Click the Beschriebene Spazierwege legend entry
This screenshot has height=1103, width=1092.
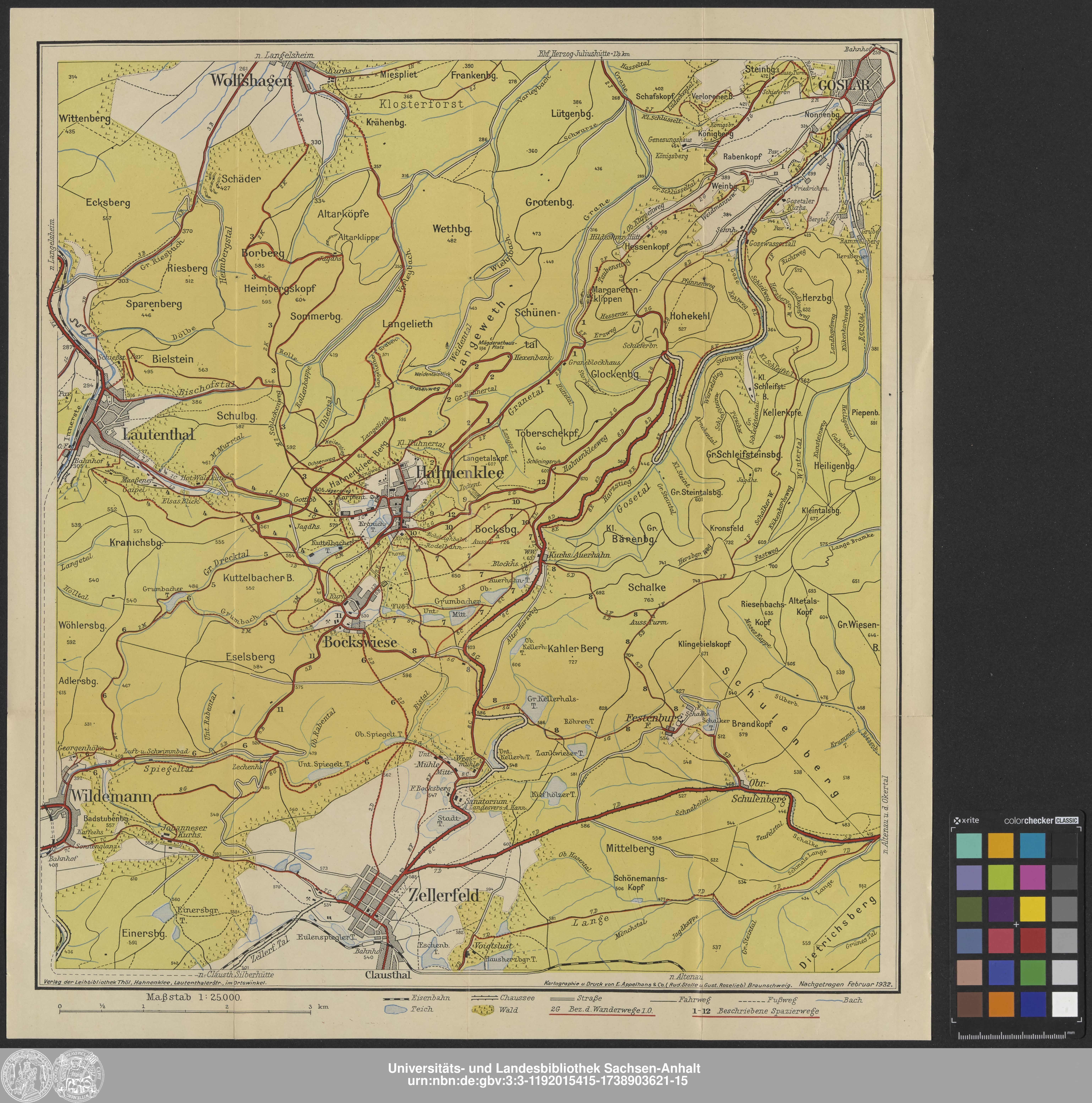(756, 1011)
